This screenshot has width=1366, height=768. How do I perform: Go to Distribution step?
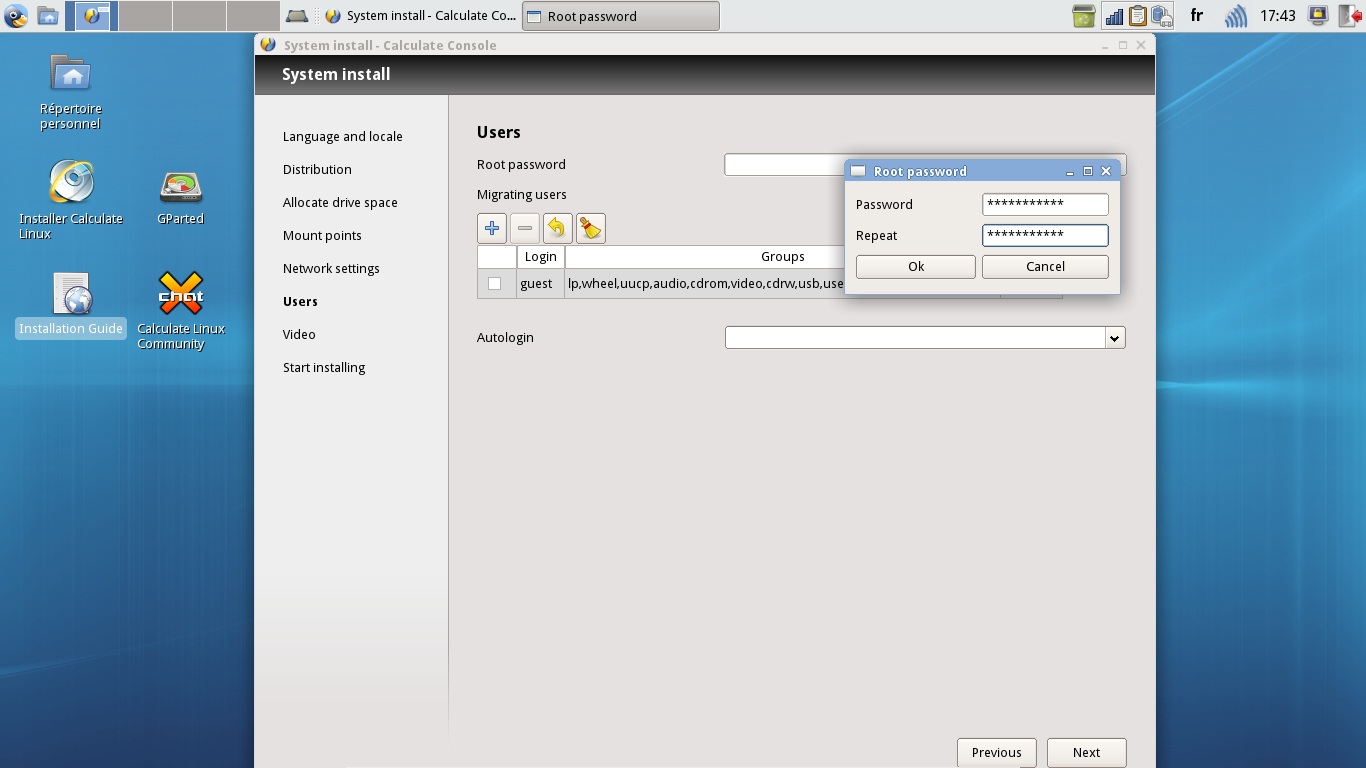click(317, 169)
